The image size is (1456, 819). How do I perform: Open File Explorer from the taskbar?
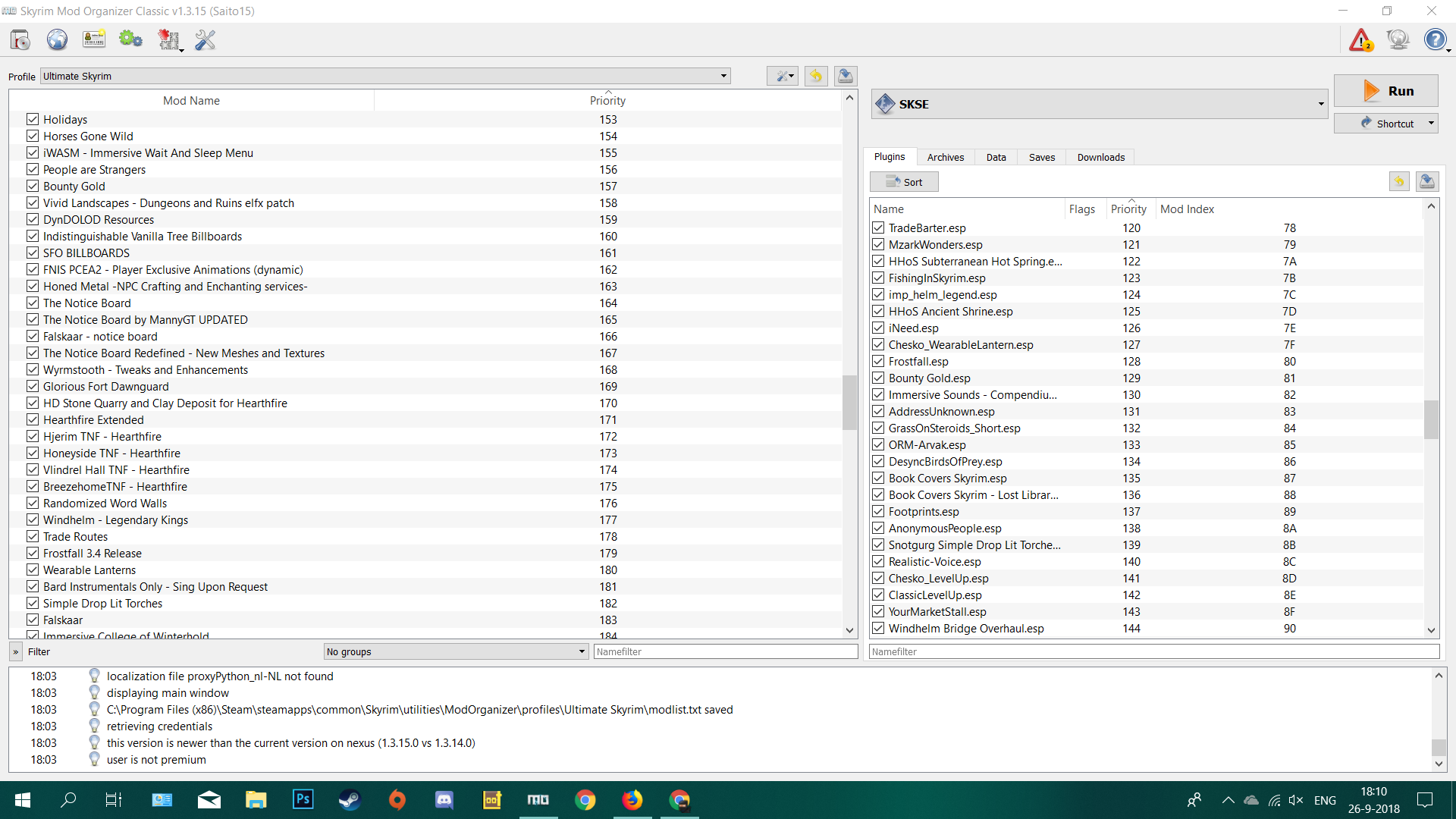[256, 800]
